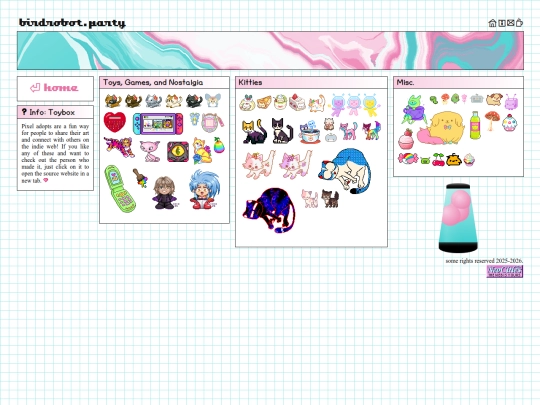Click the envelope mail icon in the header

coord(511,23)
